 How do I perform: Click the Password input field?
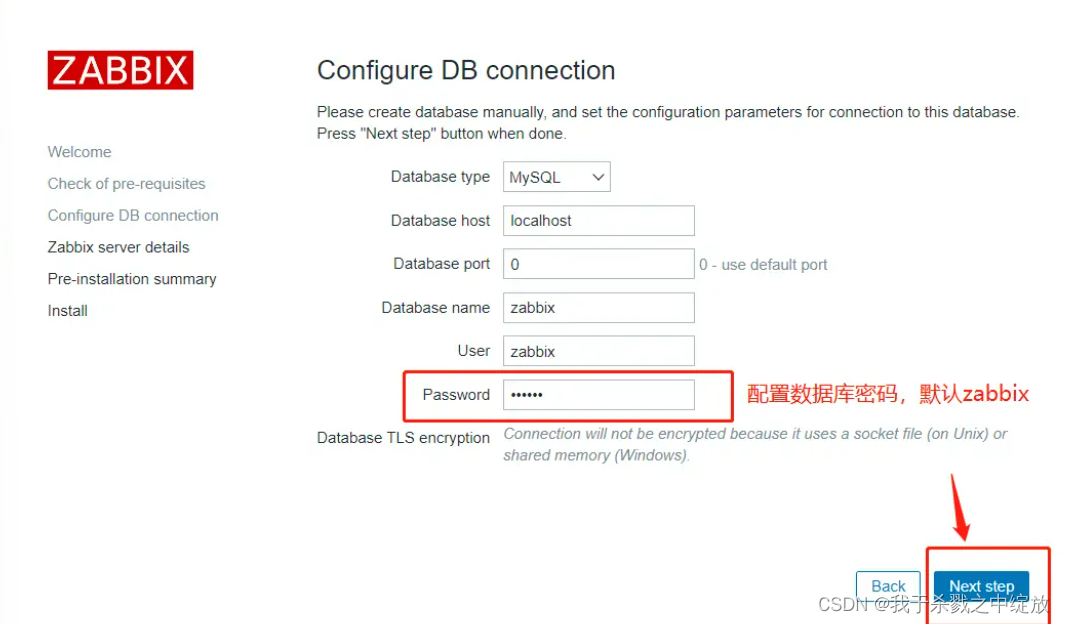pos(598,394)
